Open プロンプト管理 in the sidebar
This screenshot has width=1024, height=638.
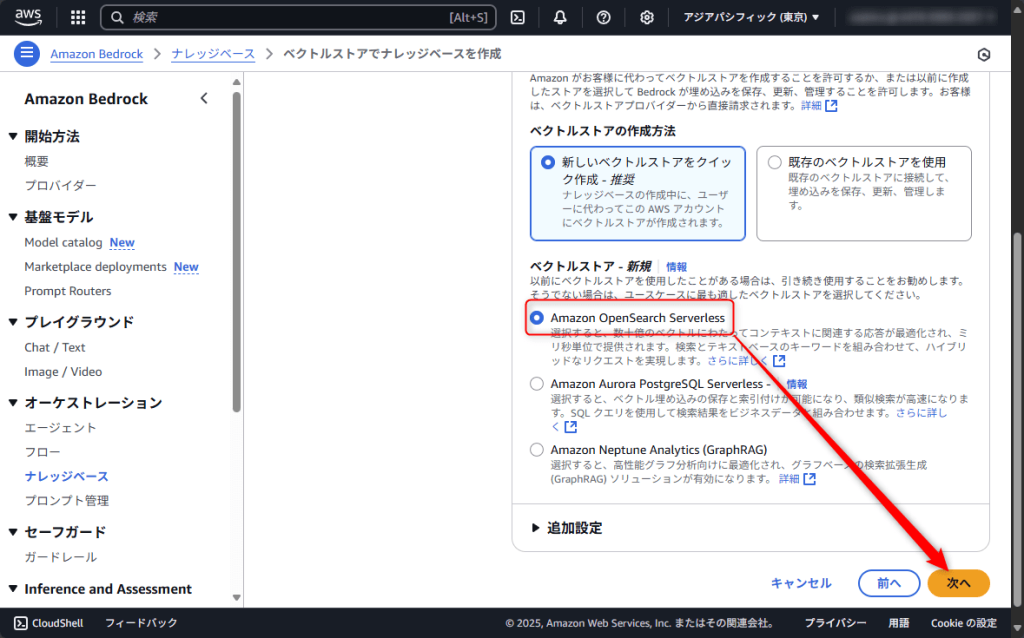(67, 500)
